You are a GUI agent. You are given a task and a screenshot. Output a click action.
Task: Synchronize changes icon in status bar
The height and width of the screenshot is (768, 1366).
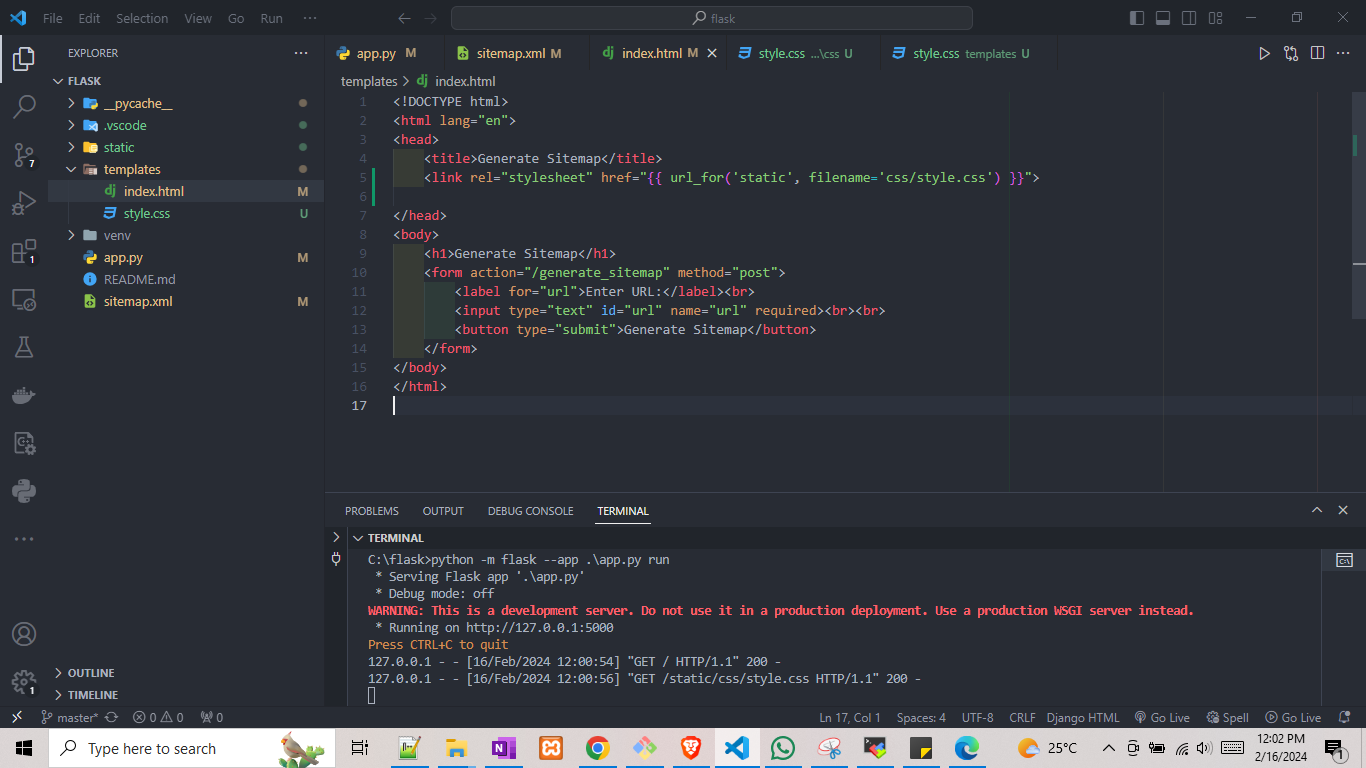(x=111, y=717)
